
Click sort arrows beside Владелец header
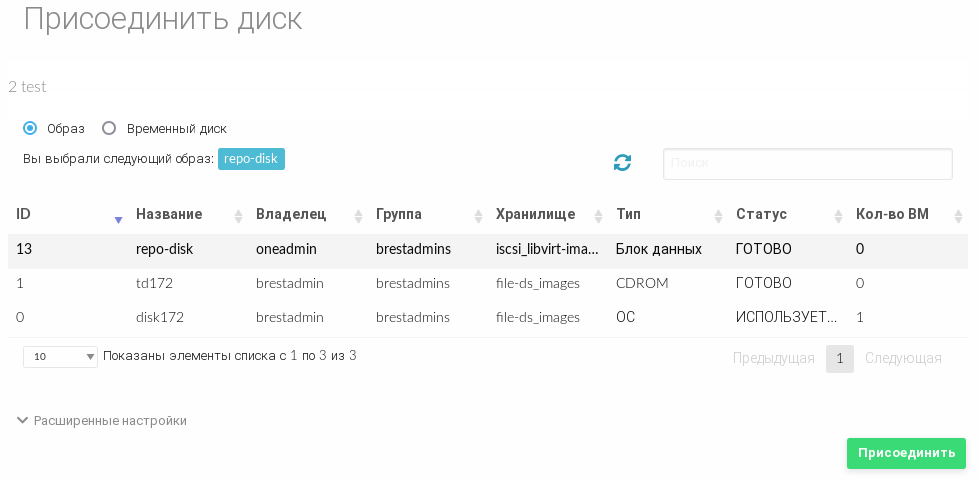click(358, 216)
